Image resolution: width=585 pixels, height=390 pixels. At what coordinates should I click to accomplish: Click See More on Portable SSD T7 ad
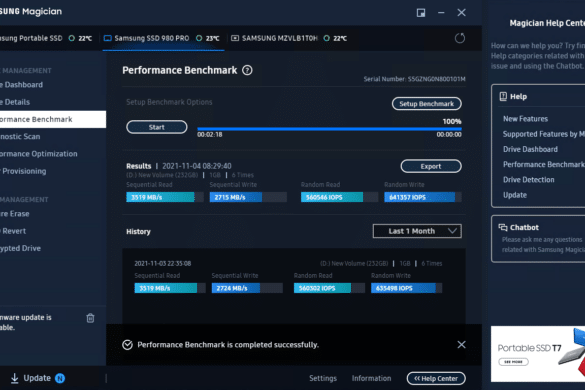pos(513,362)
